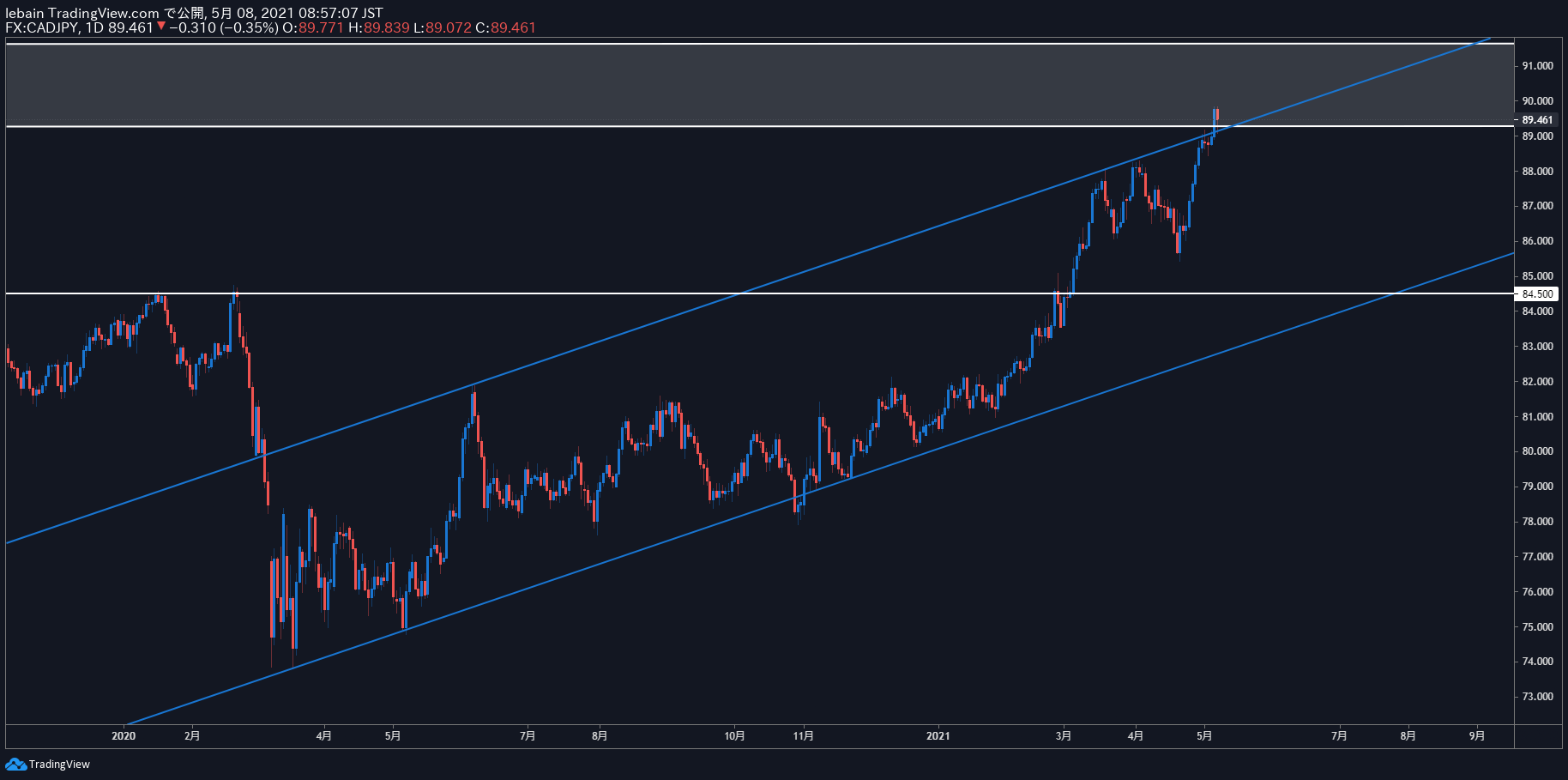Click the TradingView logo icon
The height and width of the screenshot is (780, 1568).
click(x=15, y=764)
